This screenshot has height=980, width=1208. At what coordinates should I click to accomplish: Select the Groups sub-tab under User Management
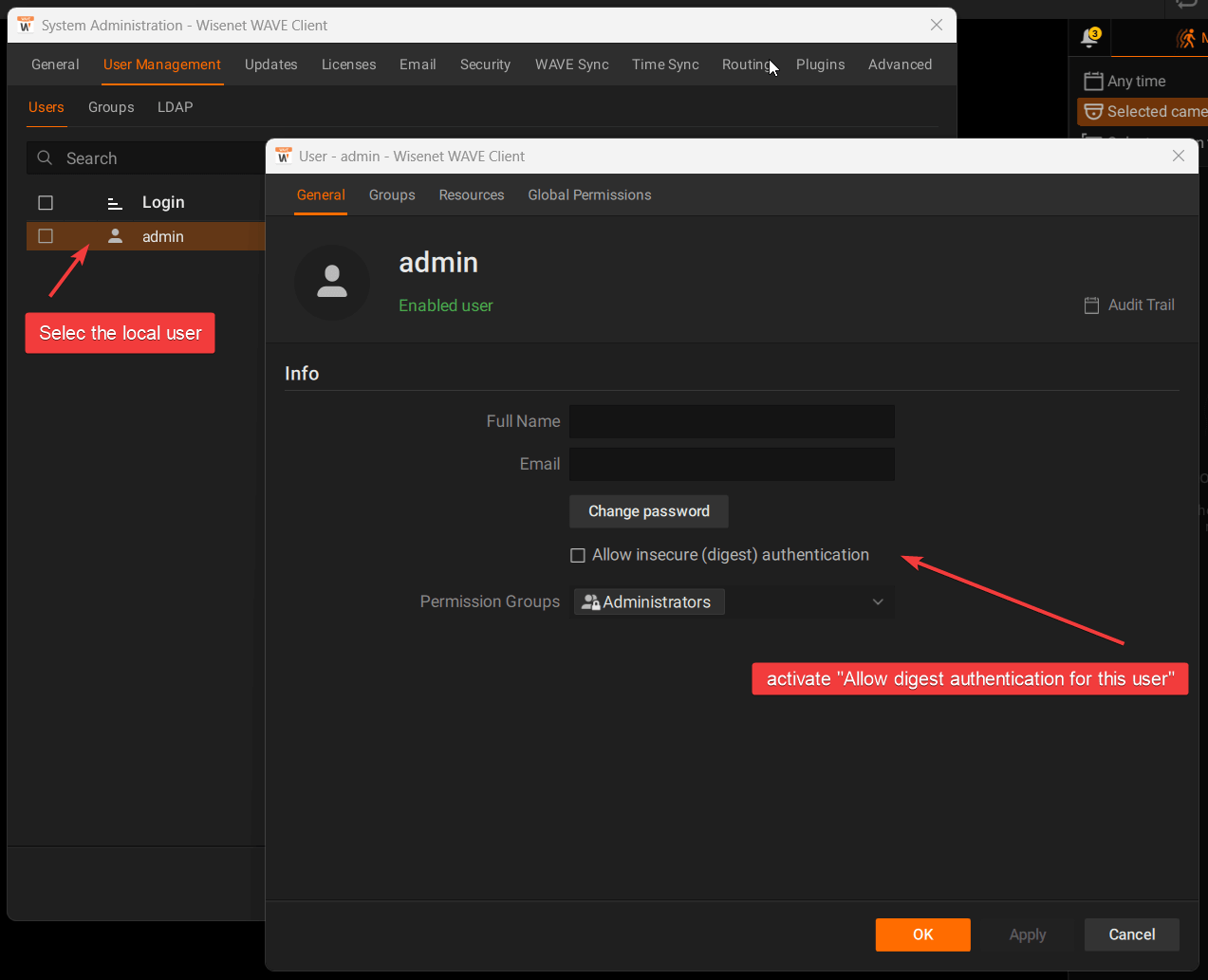(111, 107)
